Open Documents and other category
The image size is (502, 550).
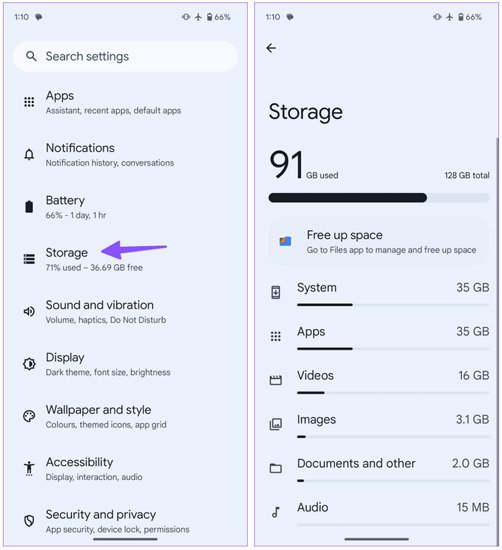(x=379, y=468)
